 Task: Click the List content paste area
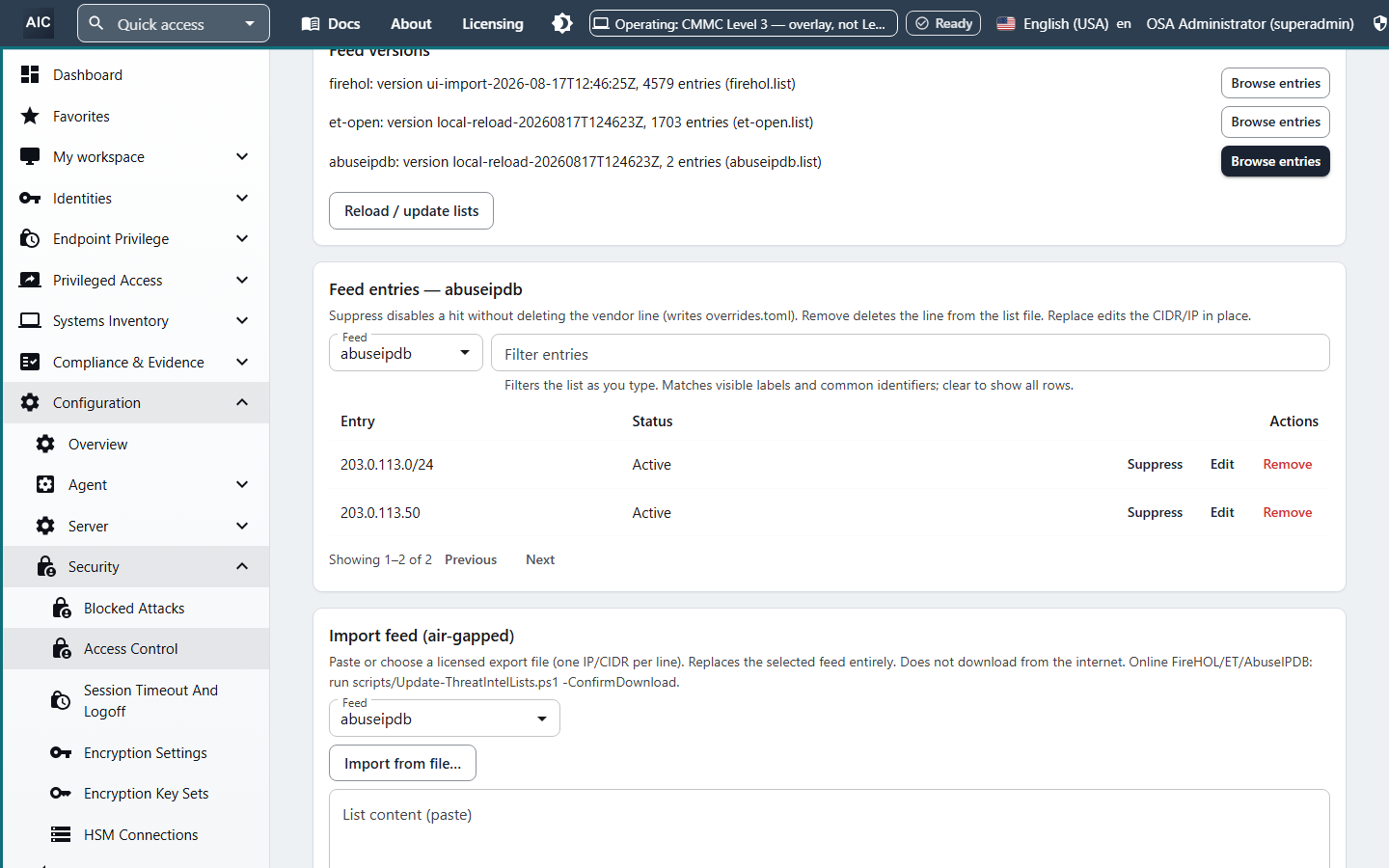(x=830, y=828)
